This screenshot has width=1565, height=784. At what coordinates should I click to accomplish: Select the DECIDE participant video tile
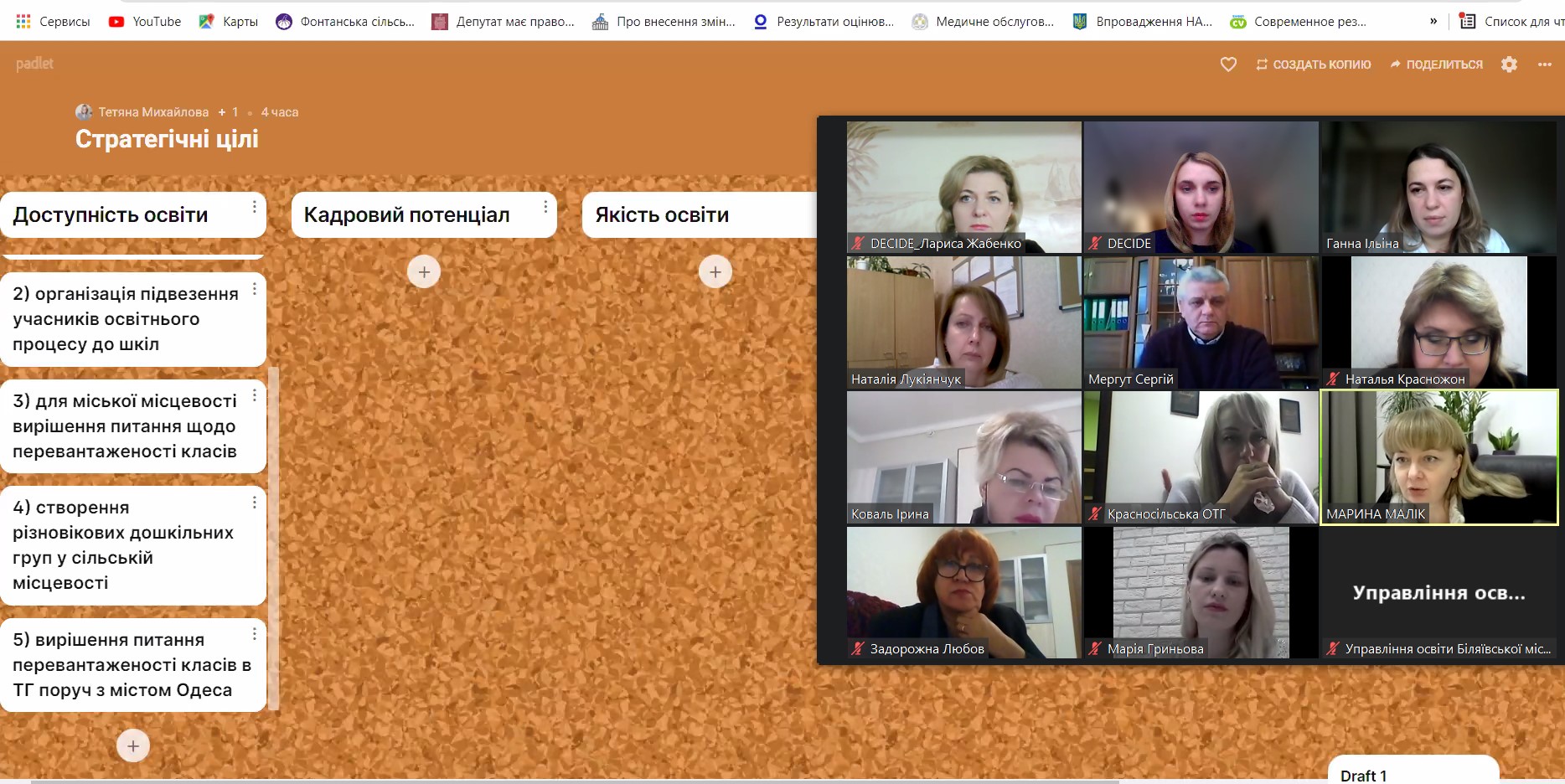(1201, 187)
